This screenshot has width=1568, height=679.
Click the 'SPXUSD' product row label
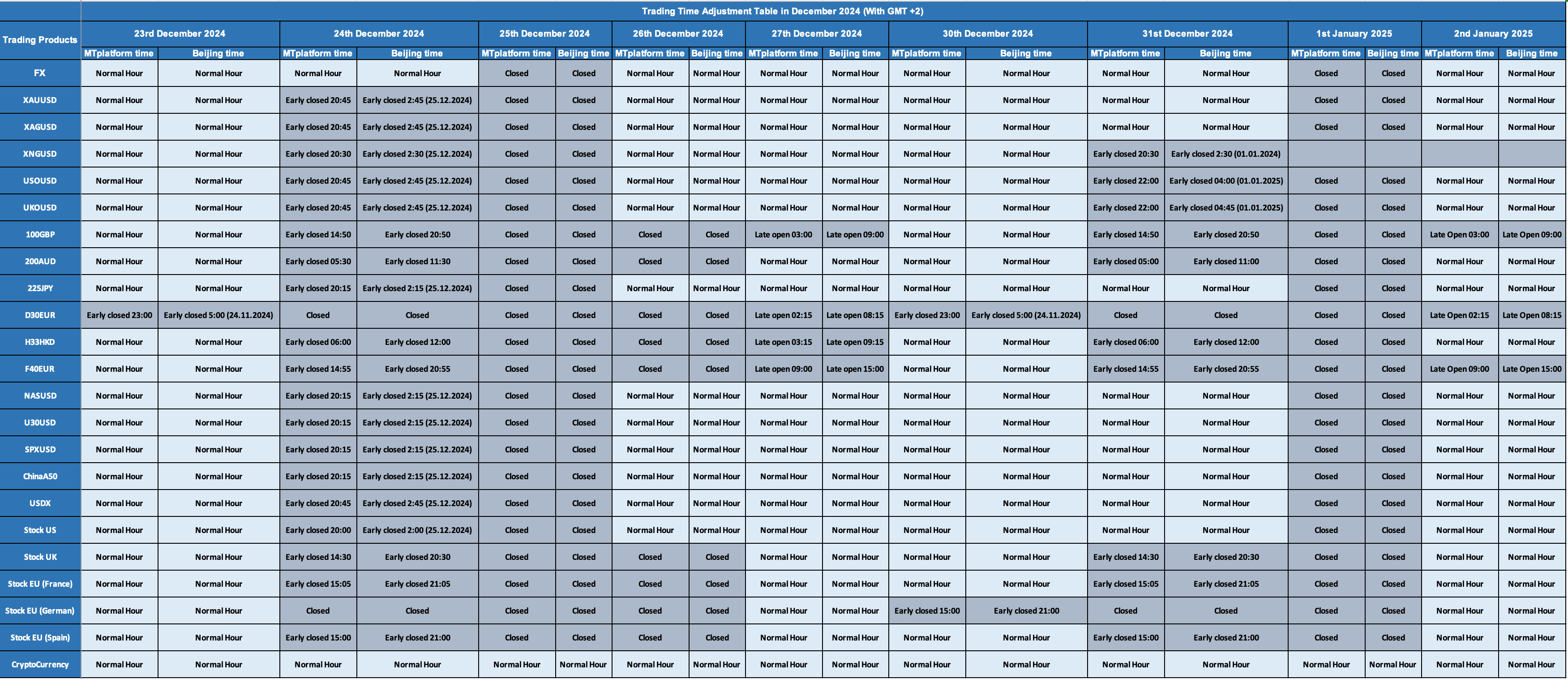[x=40, y=449]
